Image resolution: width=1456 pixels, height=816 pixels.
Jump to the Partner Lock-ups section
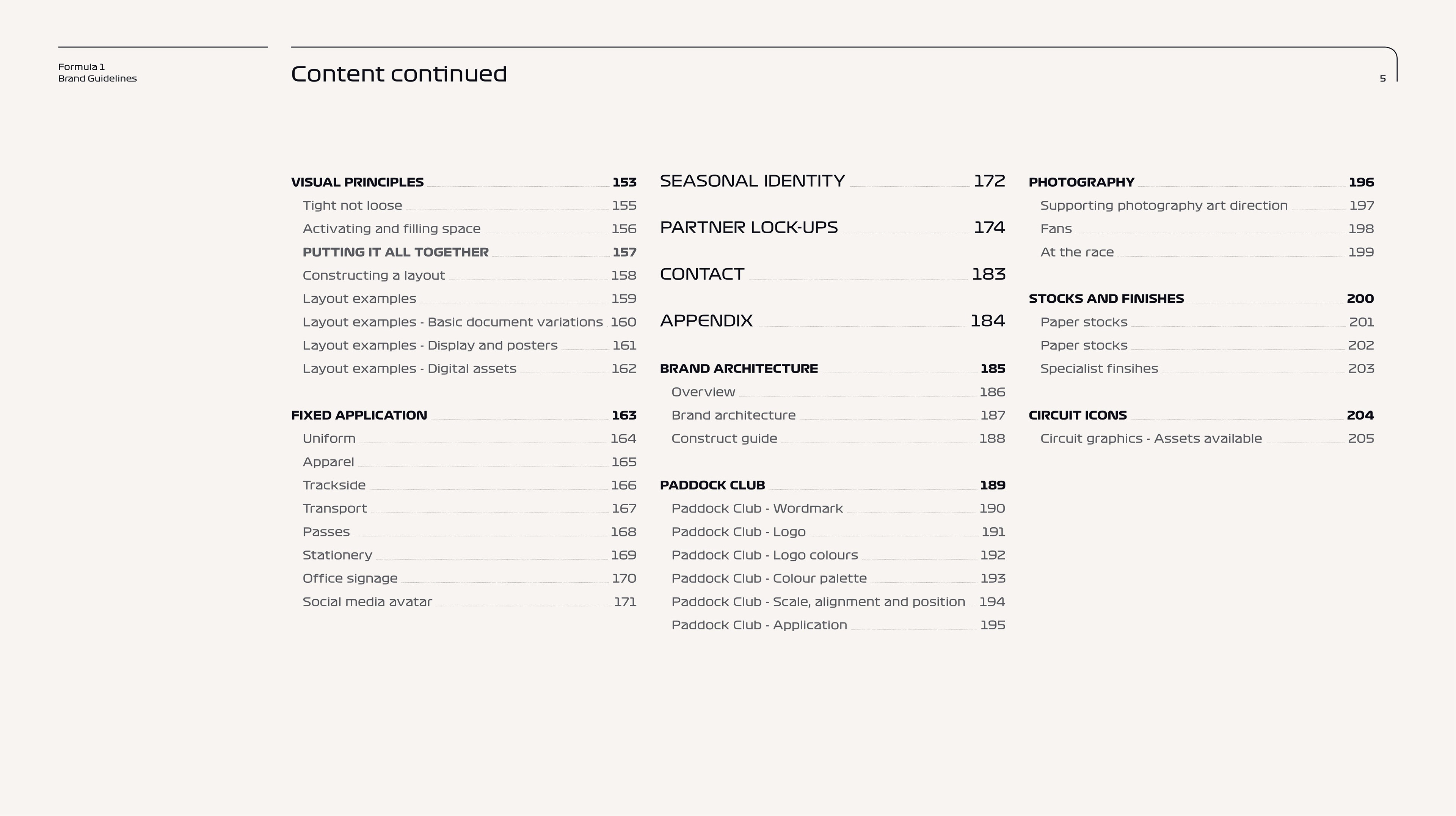tap(749, 227)
